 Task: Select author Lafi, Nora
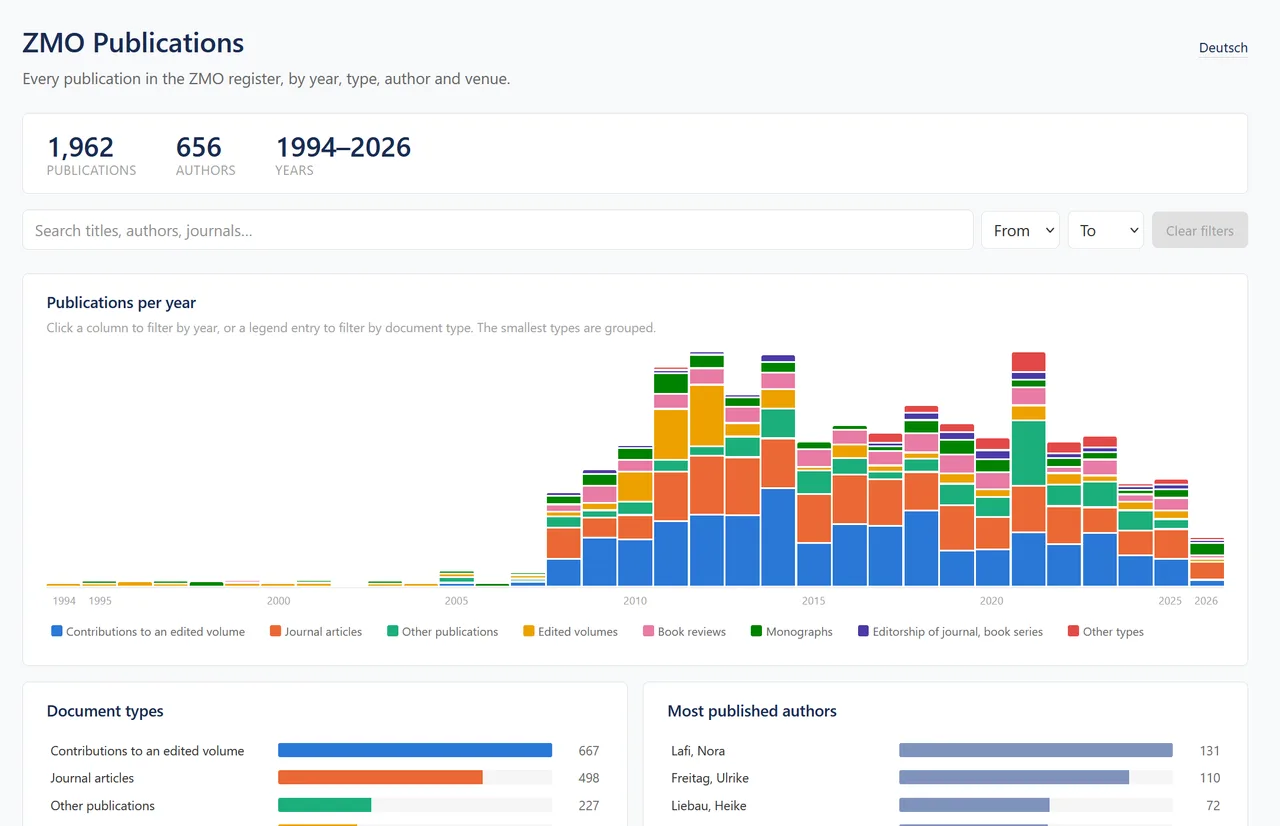(x=946, y=750)
